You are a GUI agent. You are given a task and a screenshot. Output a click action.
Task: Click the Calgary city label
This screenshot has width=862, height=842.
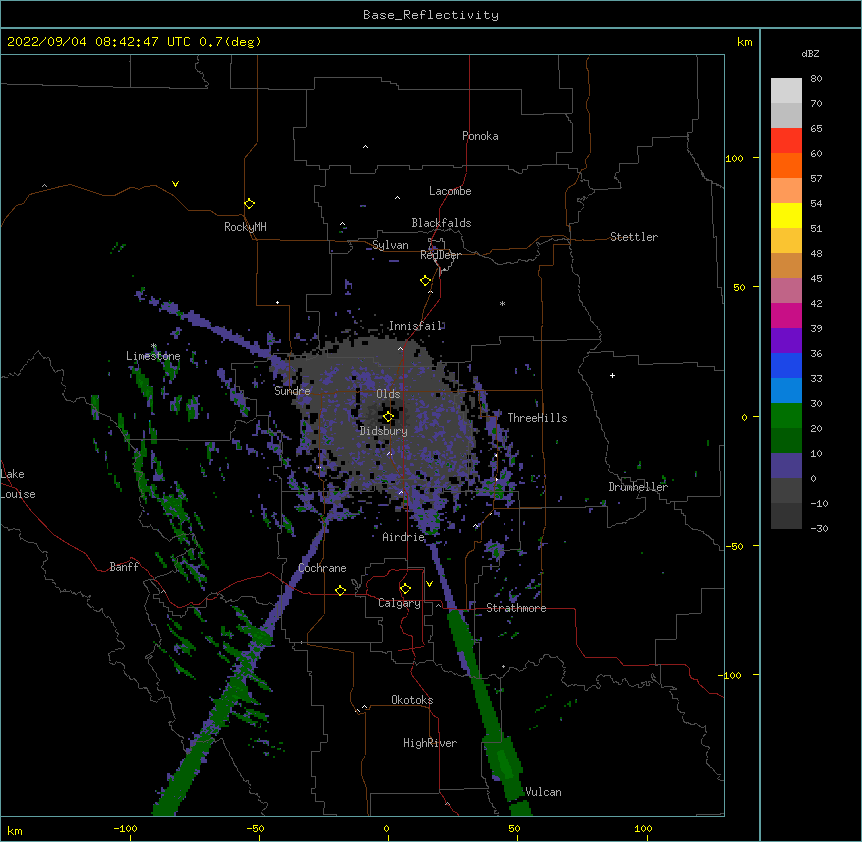click(x=399, y=603)
